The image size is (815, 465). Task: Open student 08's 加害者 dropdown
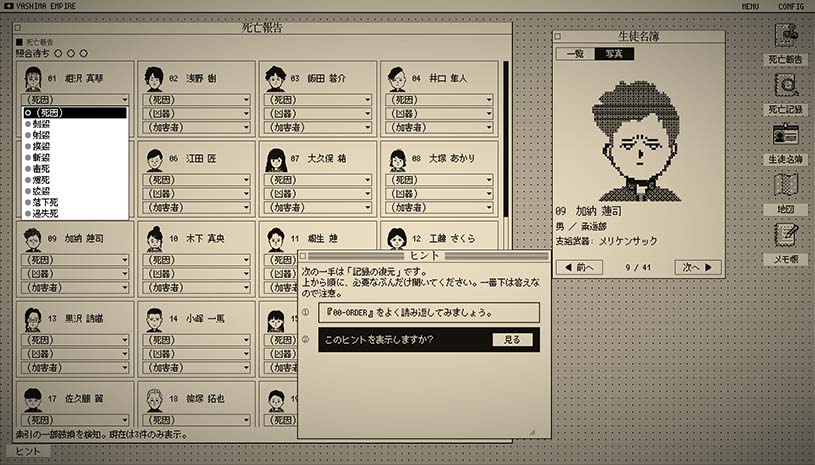click(439, 208)
